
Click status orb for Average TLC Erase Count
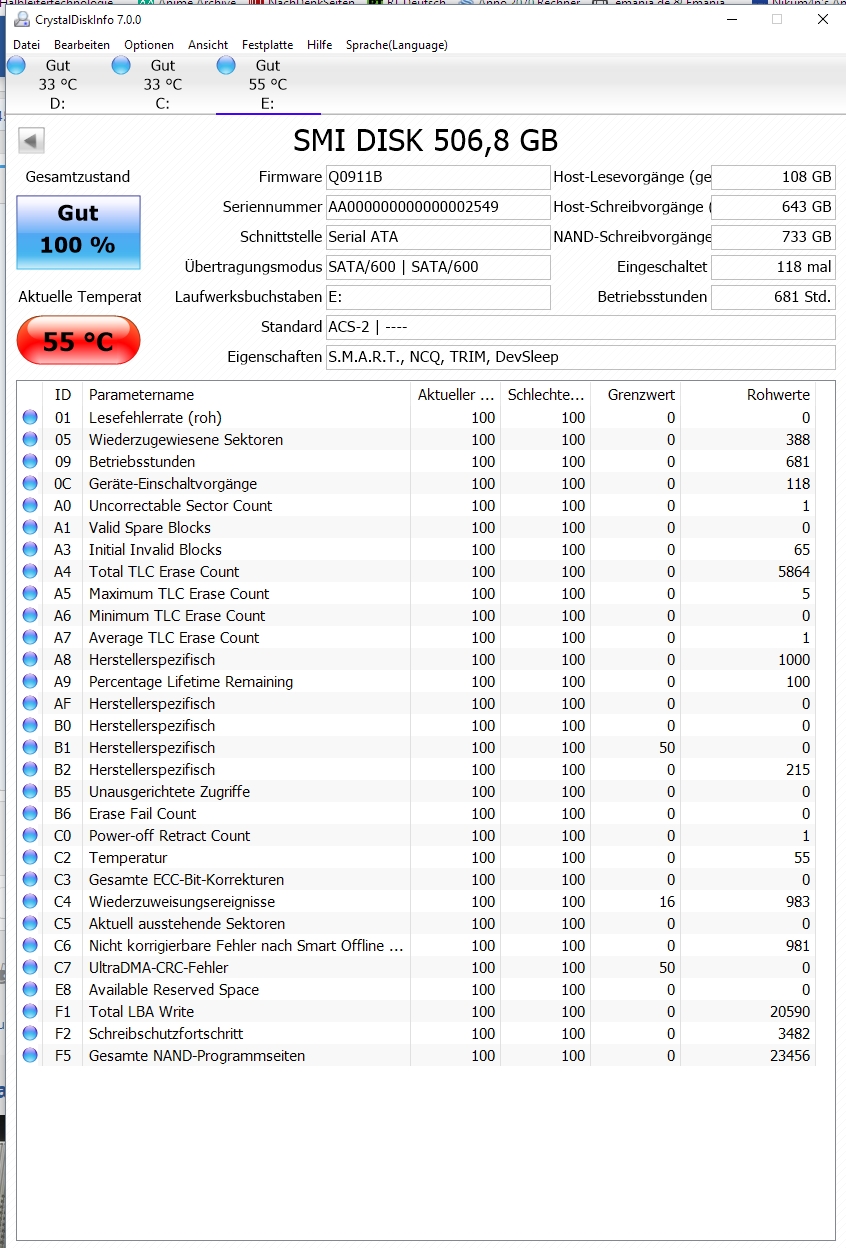[x=30, y=638]
